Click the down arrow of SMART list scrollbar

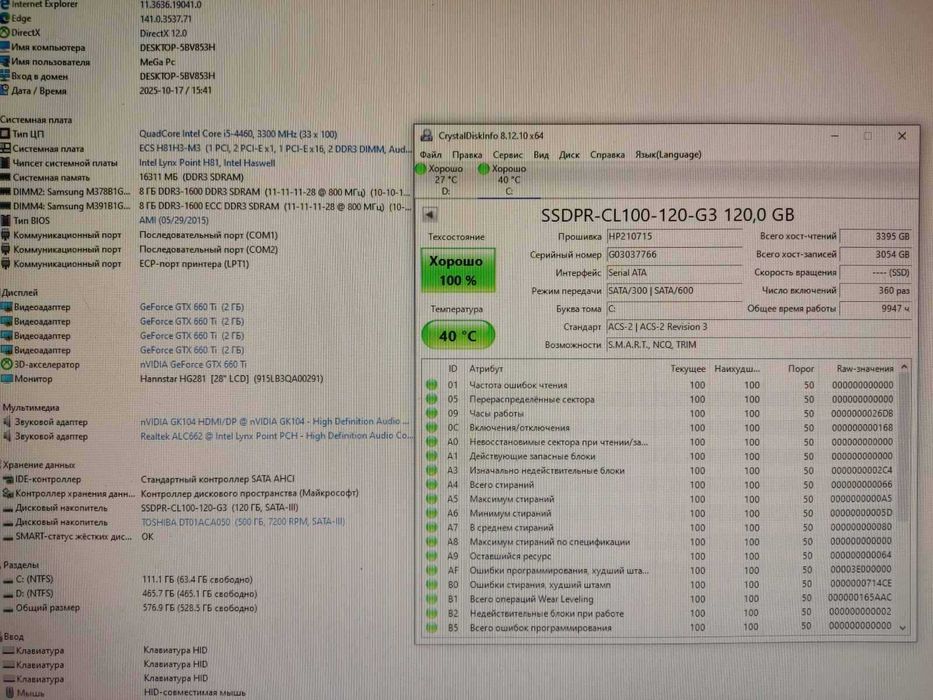click(903, 627)
